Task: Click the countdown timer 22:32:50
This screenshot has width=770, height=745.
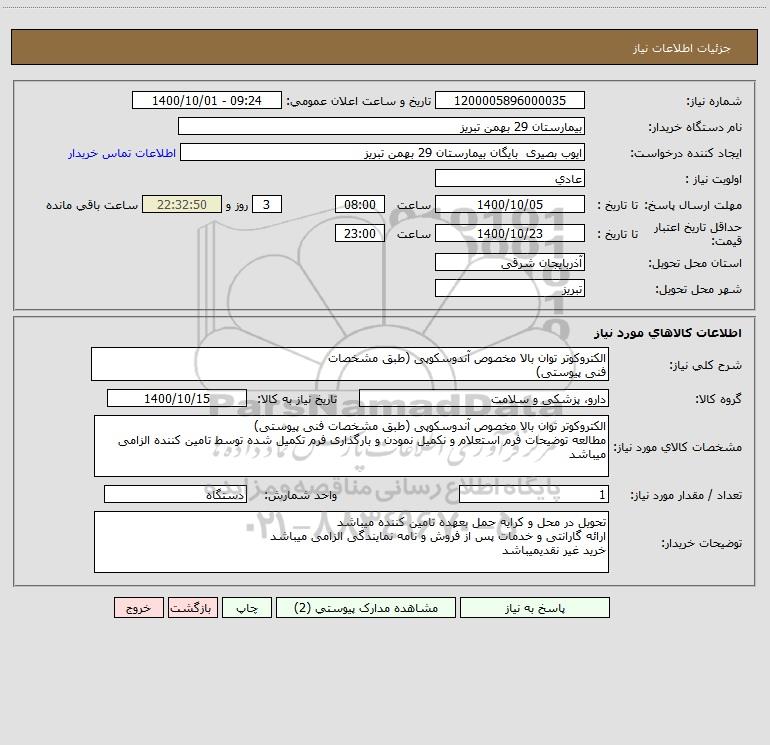Action: click(182, 204)
